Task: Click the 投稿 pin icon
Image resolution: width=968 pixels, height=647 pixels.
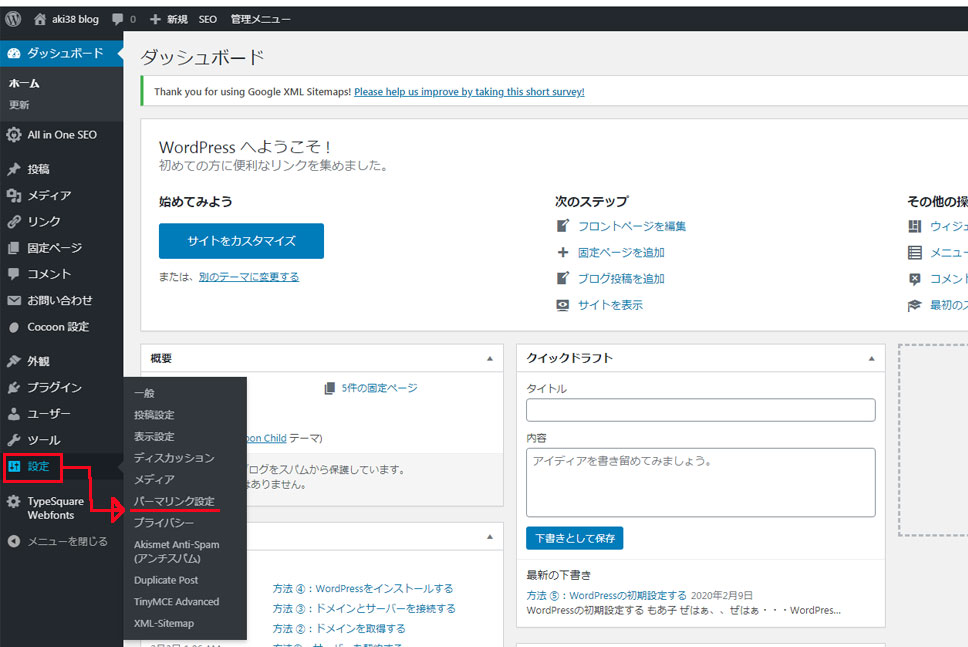Action: tap(14, 169)
